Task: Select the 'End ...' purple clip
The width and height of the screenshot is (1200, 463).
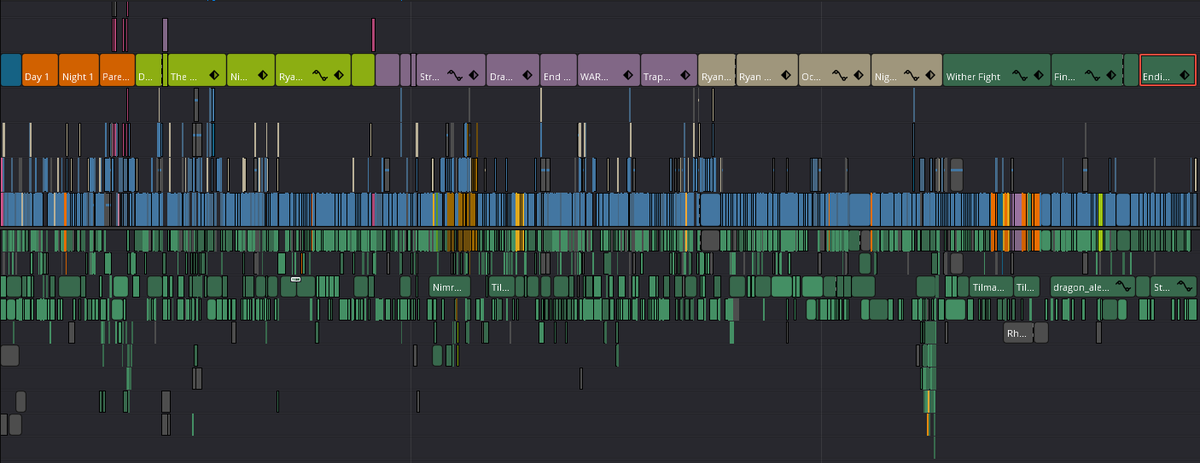Action: 559,70
